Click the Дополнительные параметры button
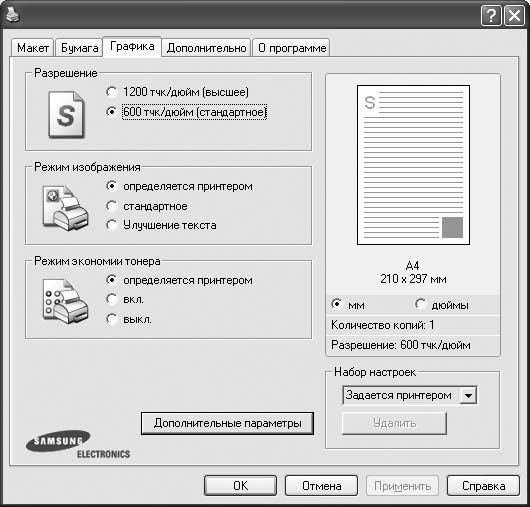Screen dimensions: 530x507 [x=227, y=423]
